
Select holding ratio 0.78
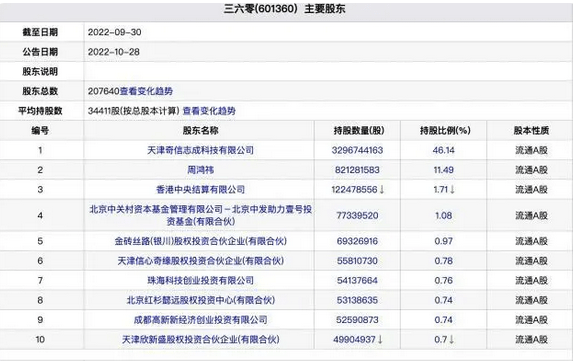443,261
